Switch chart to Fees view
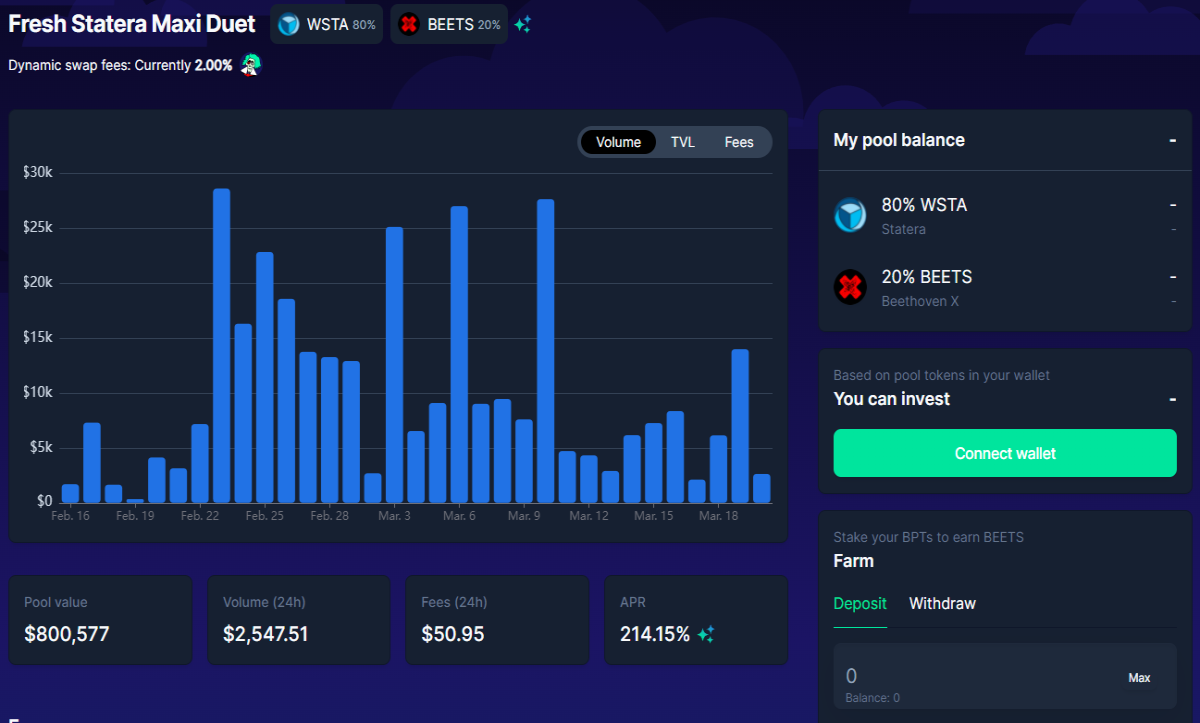 (739, 142)
